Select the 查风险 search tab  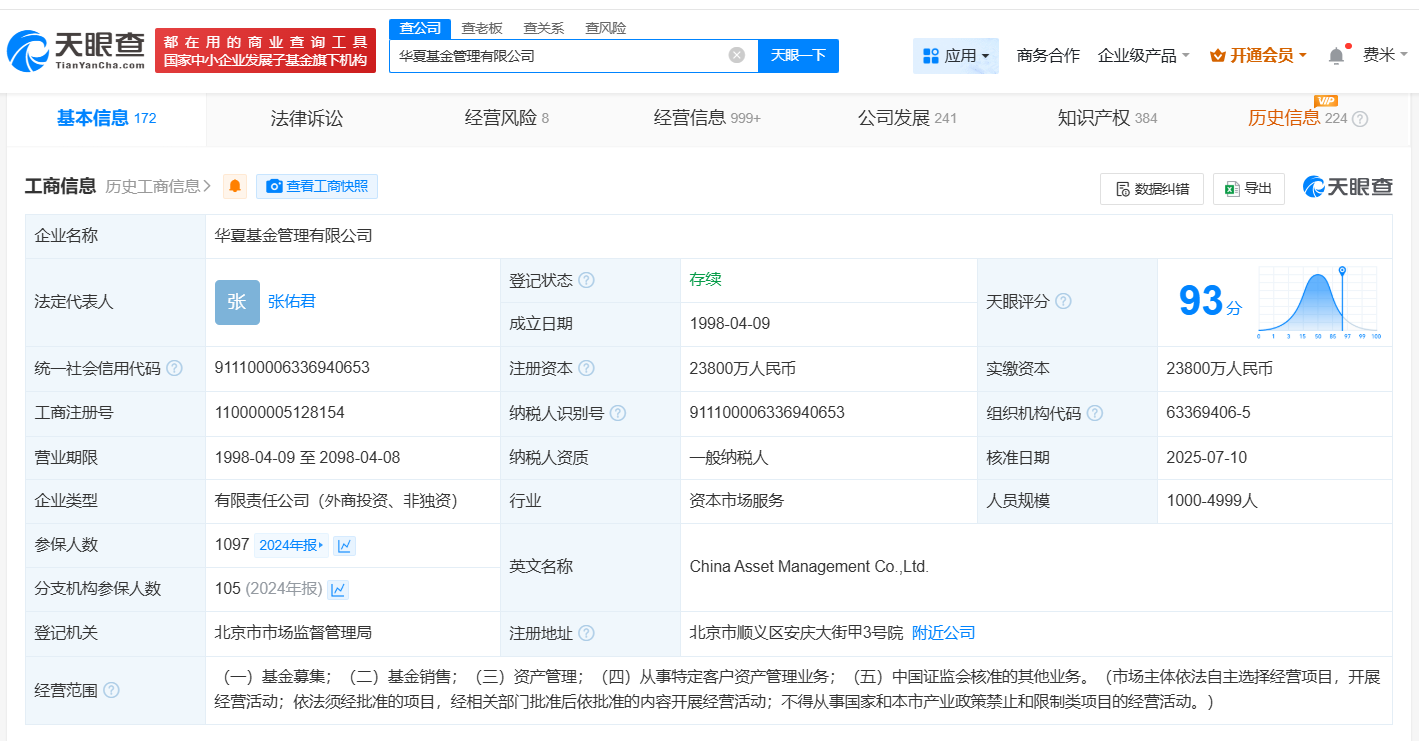tap(606, 28)
